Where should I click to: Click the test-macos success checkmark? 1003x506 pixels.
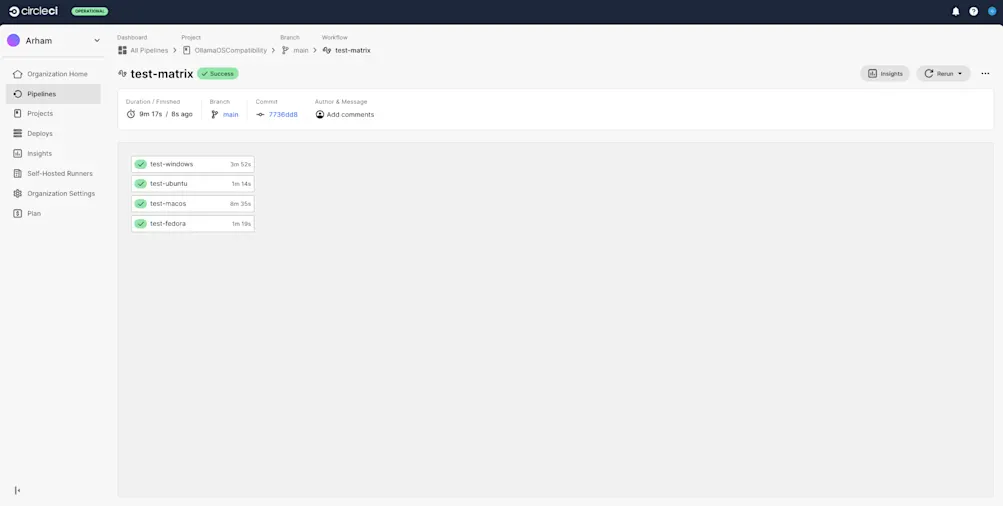[140, 203]
